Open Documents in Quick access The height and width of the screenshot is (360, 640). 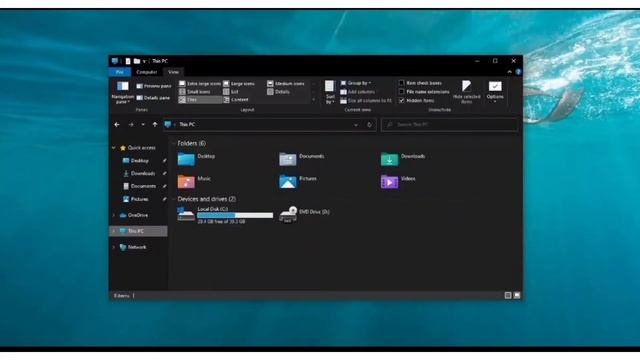tap(140, 186)
